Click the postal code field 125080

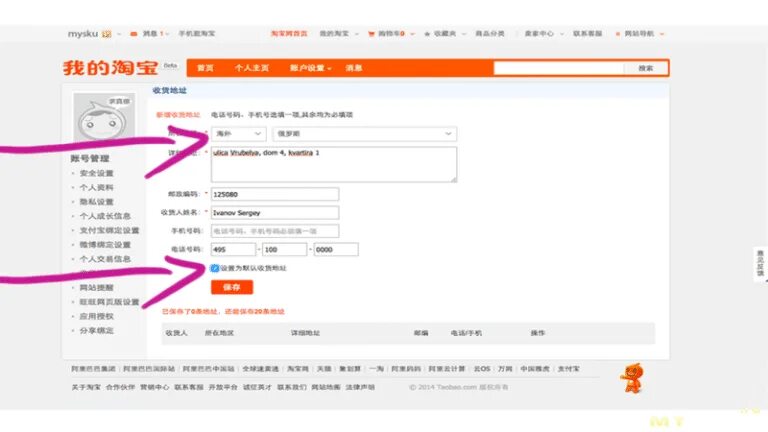coord(275,194)
